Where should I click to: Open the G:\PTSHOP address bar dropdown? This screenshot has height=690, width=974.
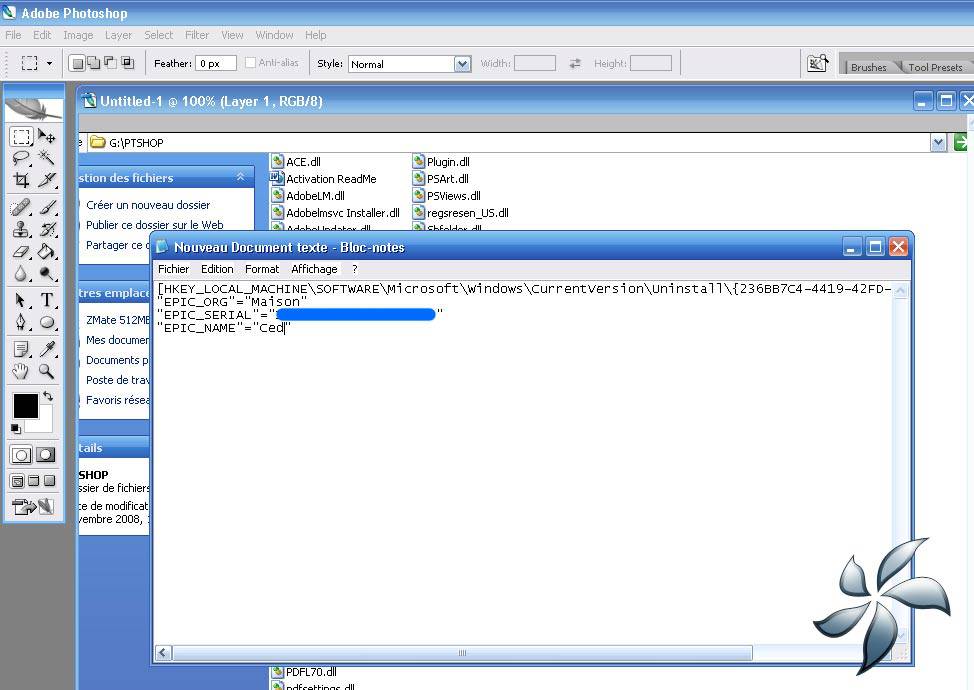coord(938,143)
